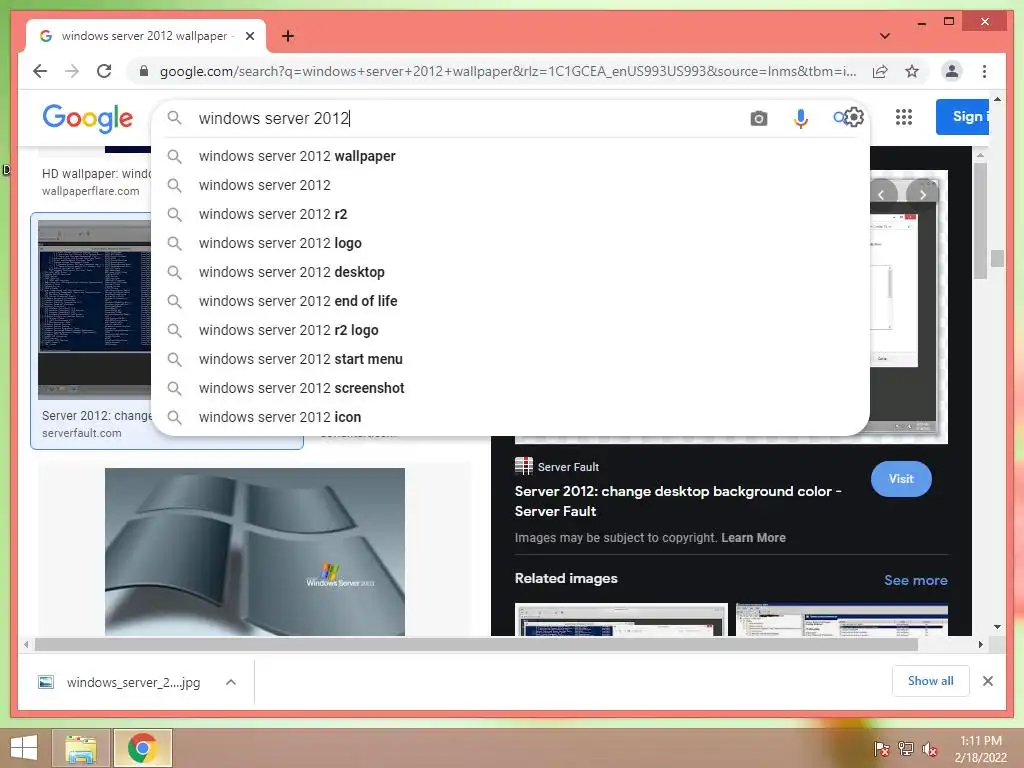Image resolution: width=1024 pixels, height=768 pixels.
Task: Click the page scroll down arrow
Action: [997, 627]
